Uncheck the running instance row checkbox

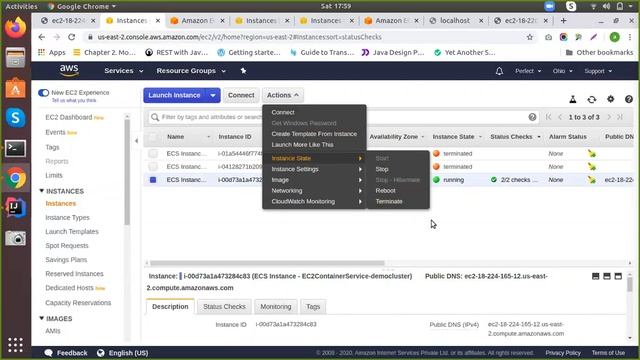153,180
